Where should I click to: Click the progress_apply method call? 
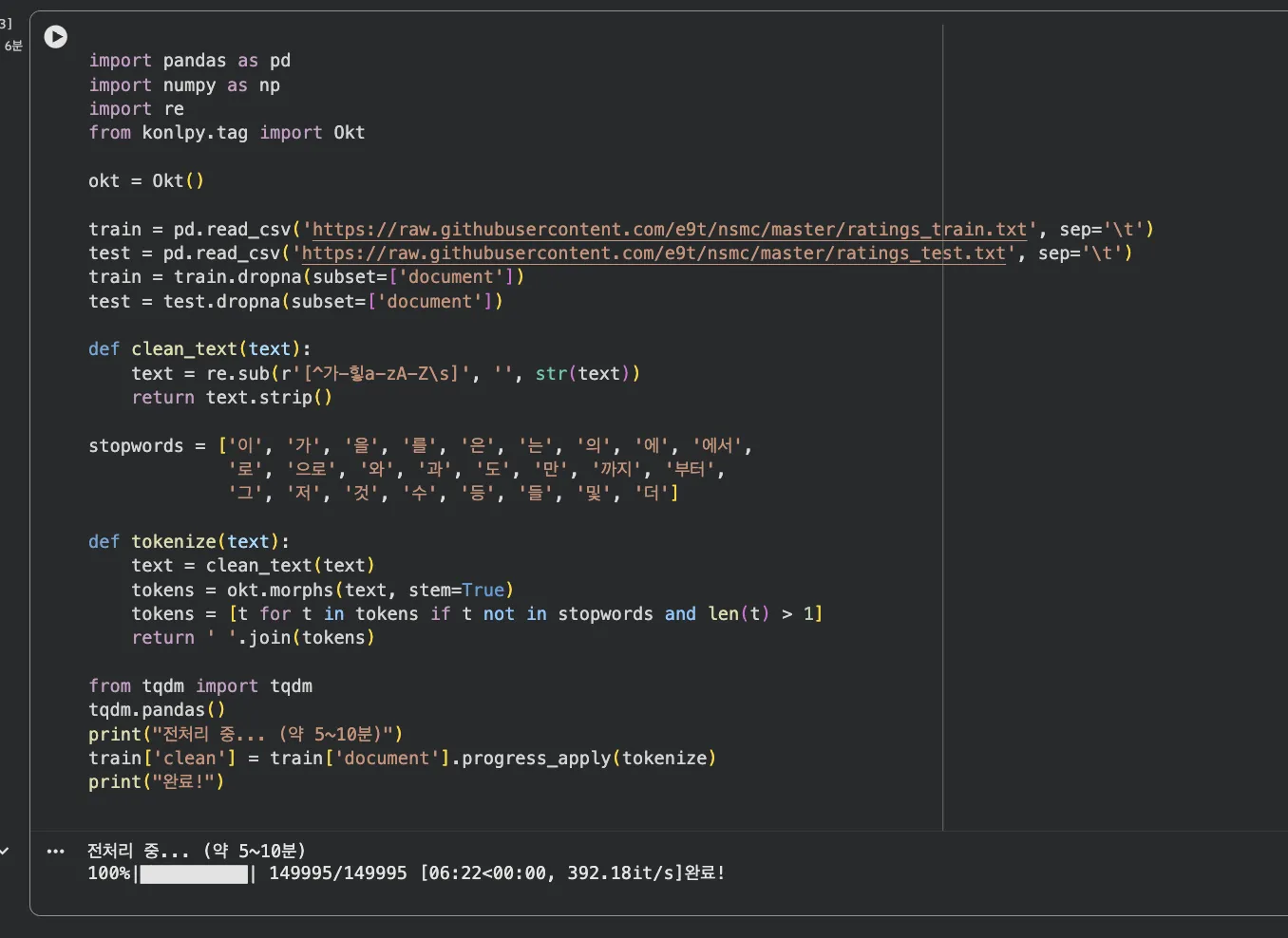click(x=537, y=759)
